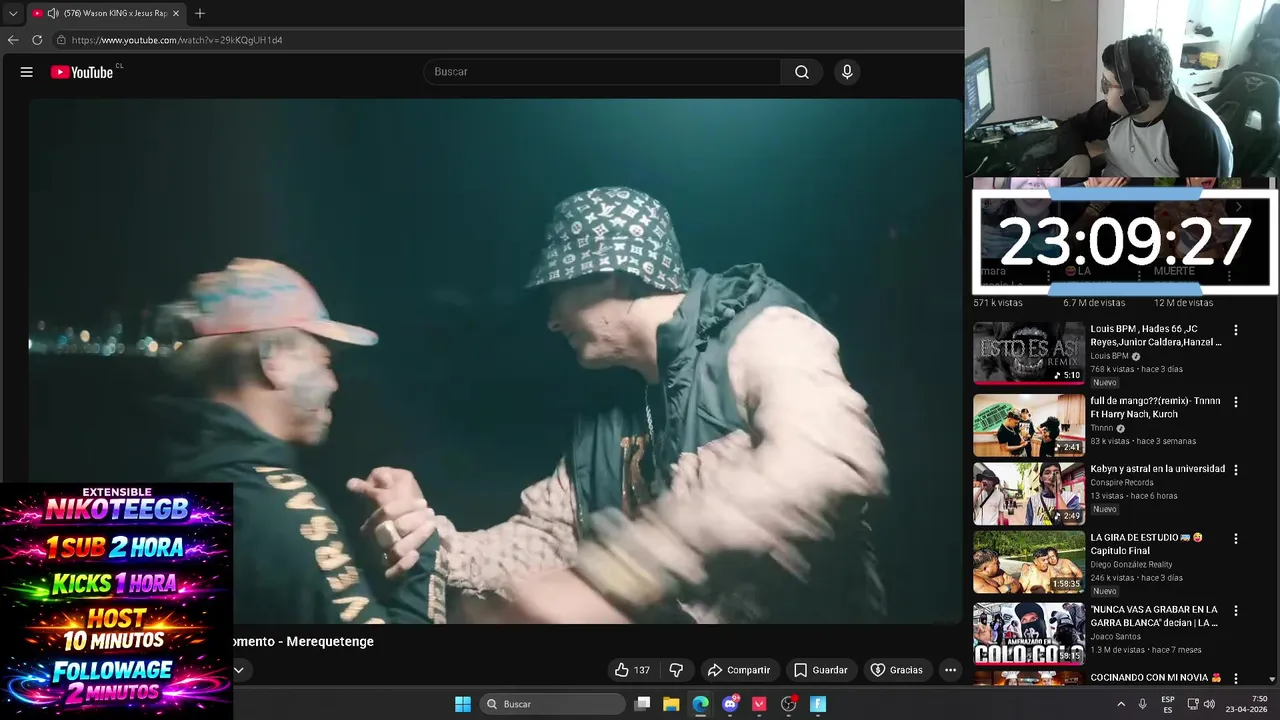Show hidden system tray icons
The image size is (1280, 720).
point(1121,704)
